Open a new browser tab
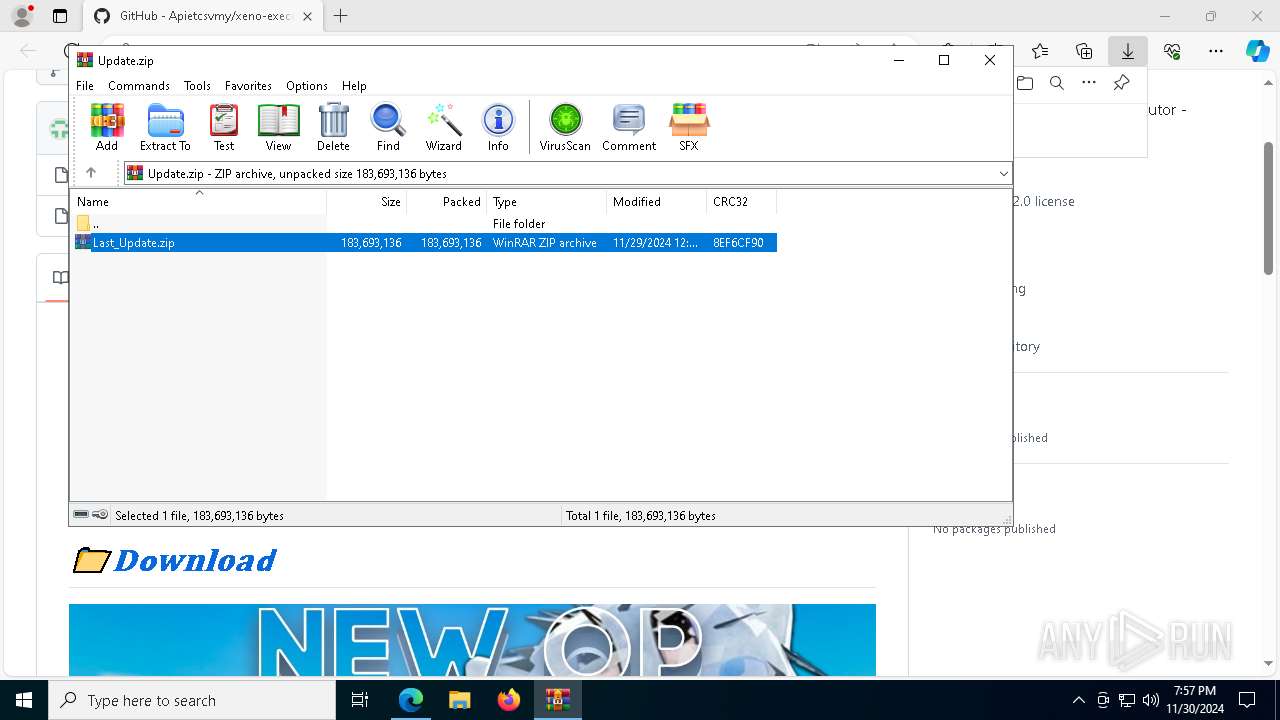The image size is (1280, 720). click(x=341, y=16)
